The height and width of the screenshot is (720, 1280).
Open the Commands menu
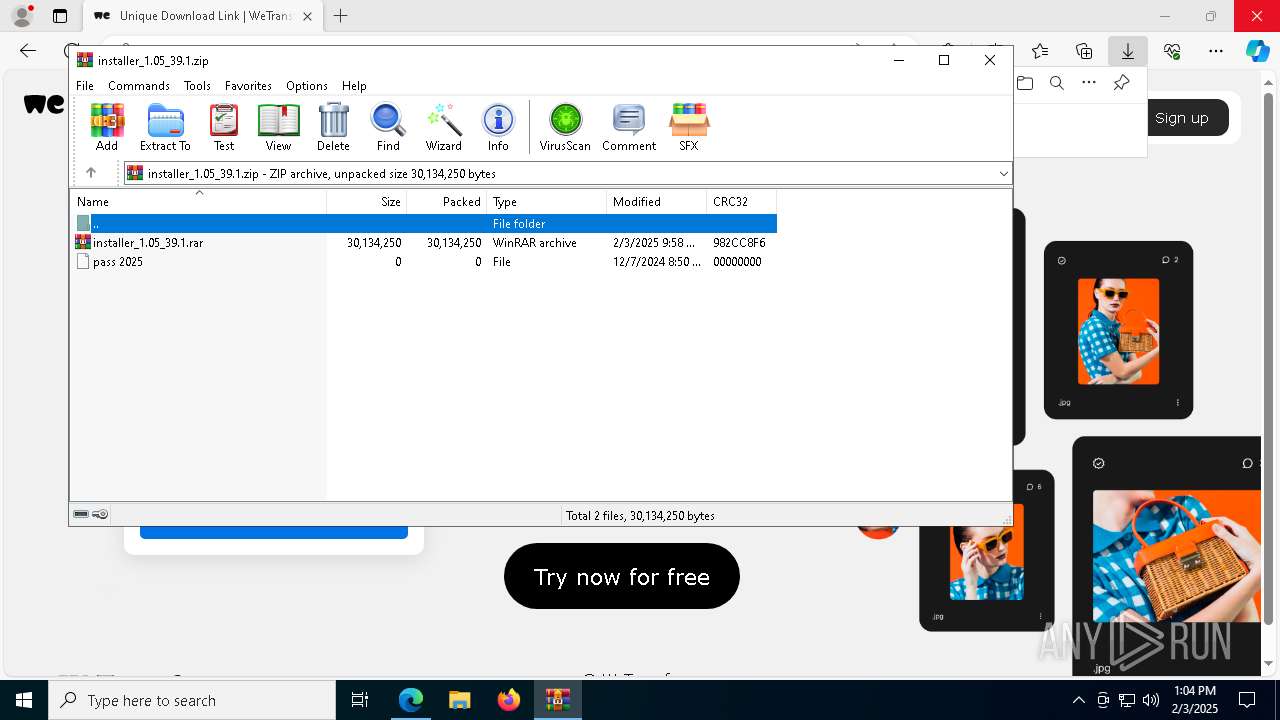139,86
